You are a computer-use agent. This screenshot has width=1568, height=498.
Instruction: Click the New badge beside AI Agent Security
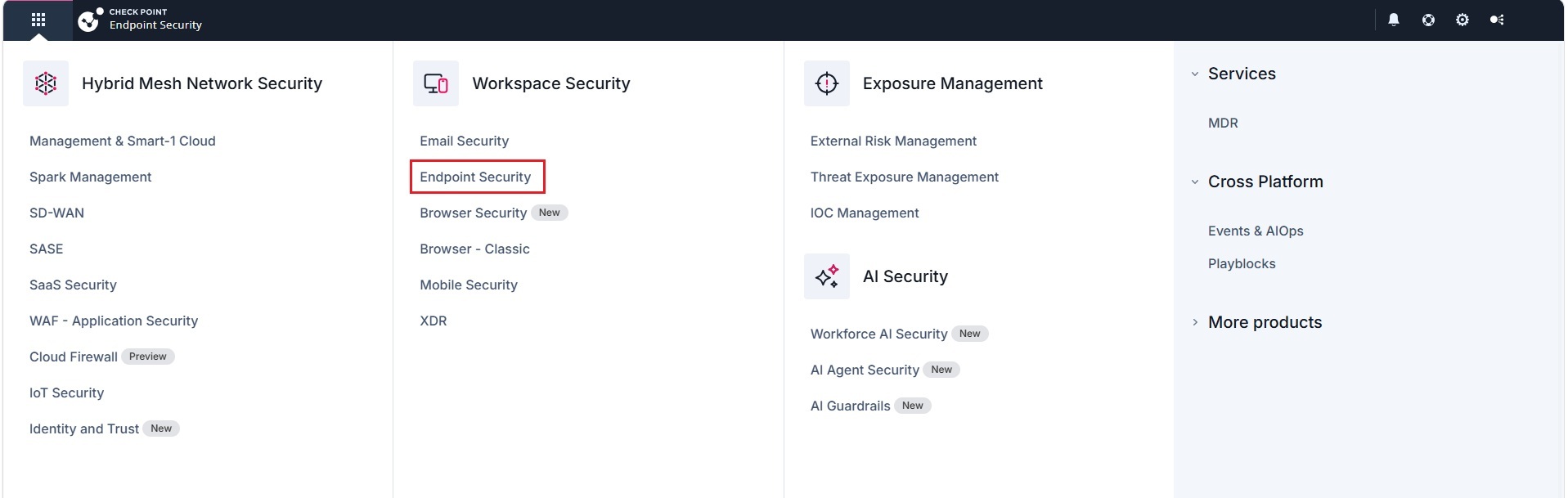(941, 370)
